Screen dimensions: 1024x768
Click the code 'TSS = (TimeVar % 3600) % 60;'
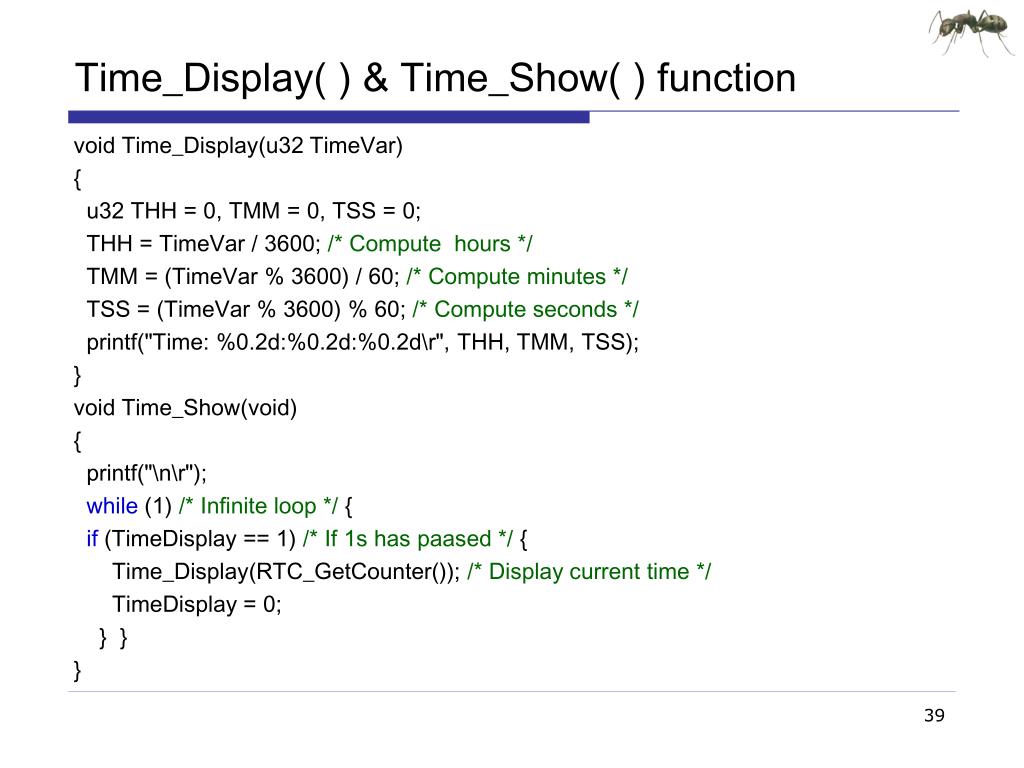pyautogui.click(x=246, y=310)
